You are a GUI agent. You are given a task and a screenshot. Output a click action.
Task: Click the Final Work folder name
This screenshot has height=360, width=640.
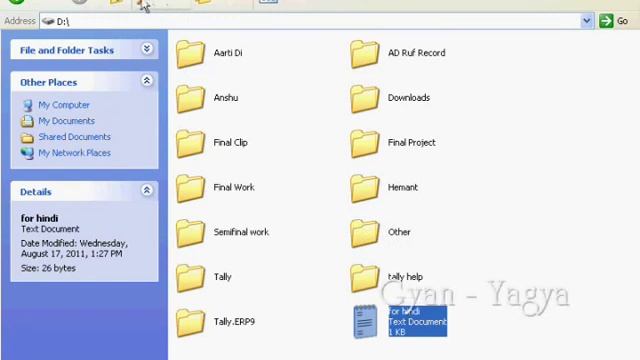click(234, 187)
